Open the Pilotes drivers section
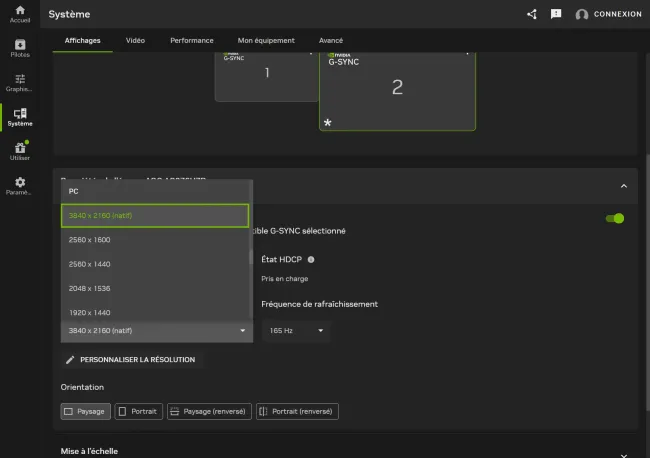The width and height of the screenshot is (650, 458). pos(20,48)
